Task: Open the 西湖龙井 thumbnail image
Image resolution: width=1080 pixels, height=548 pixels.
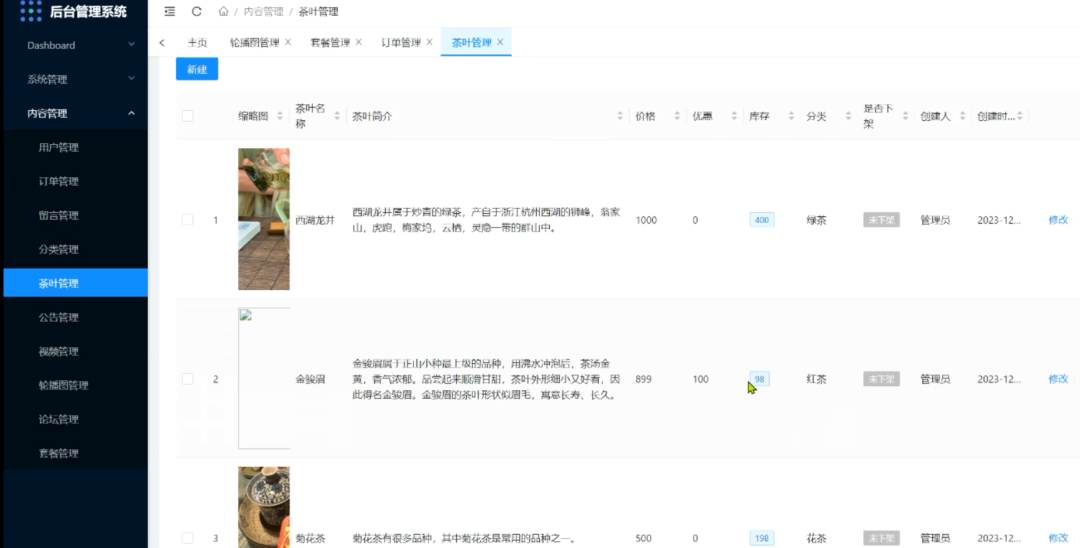Action: coord(264,219)
